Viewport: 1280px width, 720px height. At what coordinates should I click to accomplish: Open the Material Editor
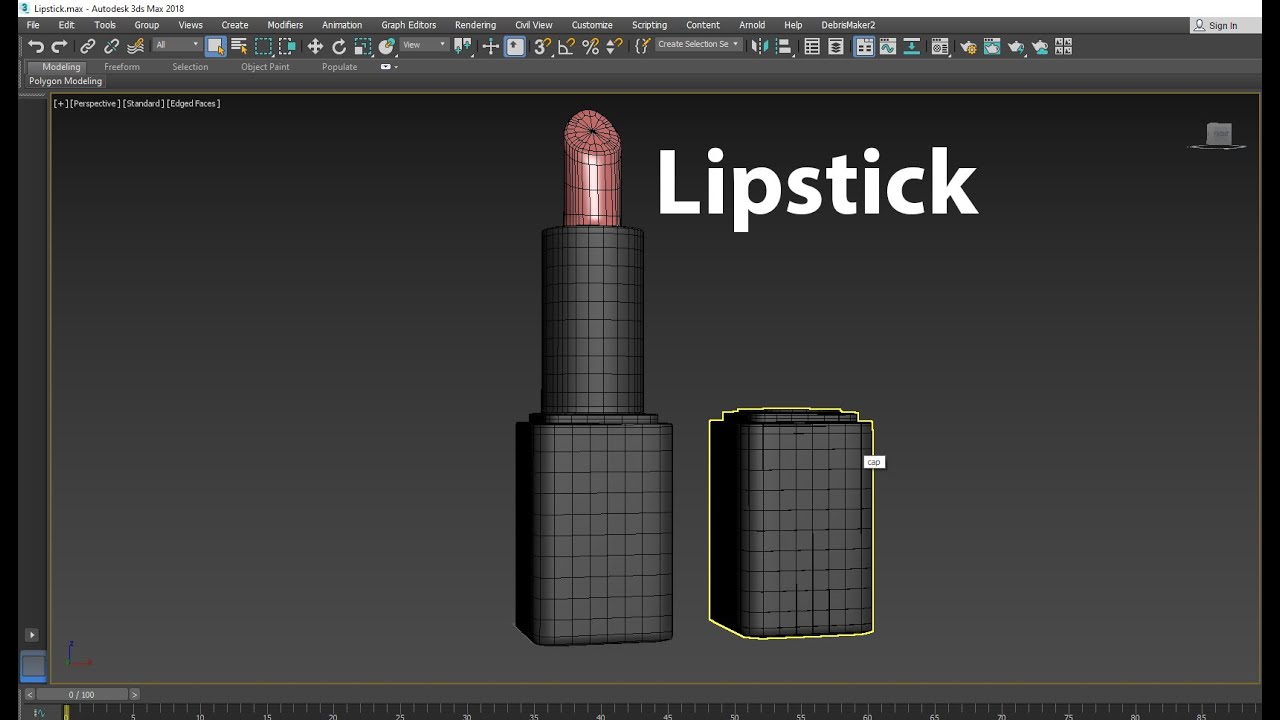tap(940, 46)
